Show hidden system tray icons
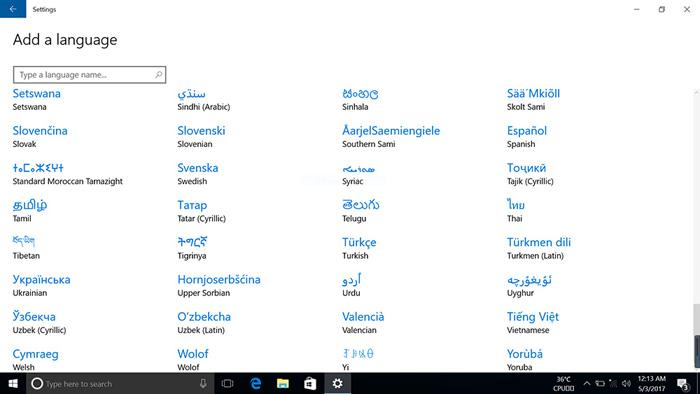Viewport: 700px width, 394px height. (x=587, y=383)
